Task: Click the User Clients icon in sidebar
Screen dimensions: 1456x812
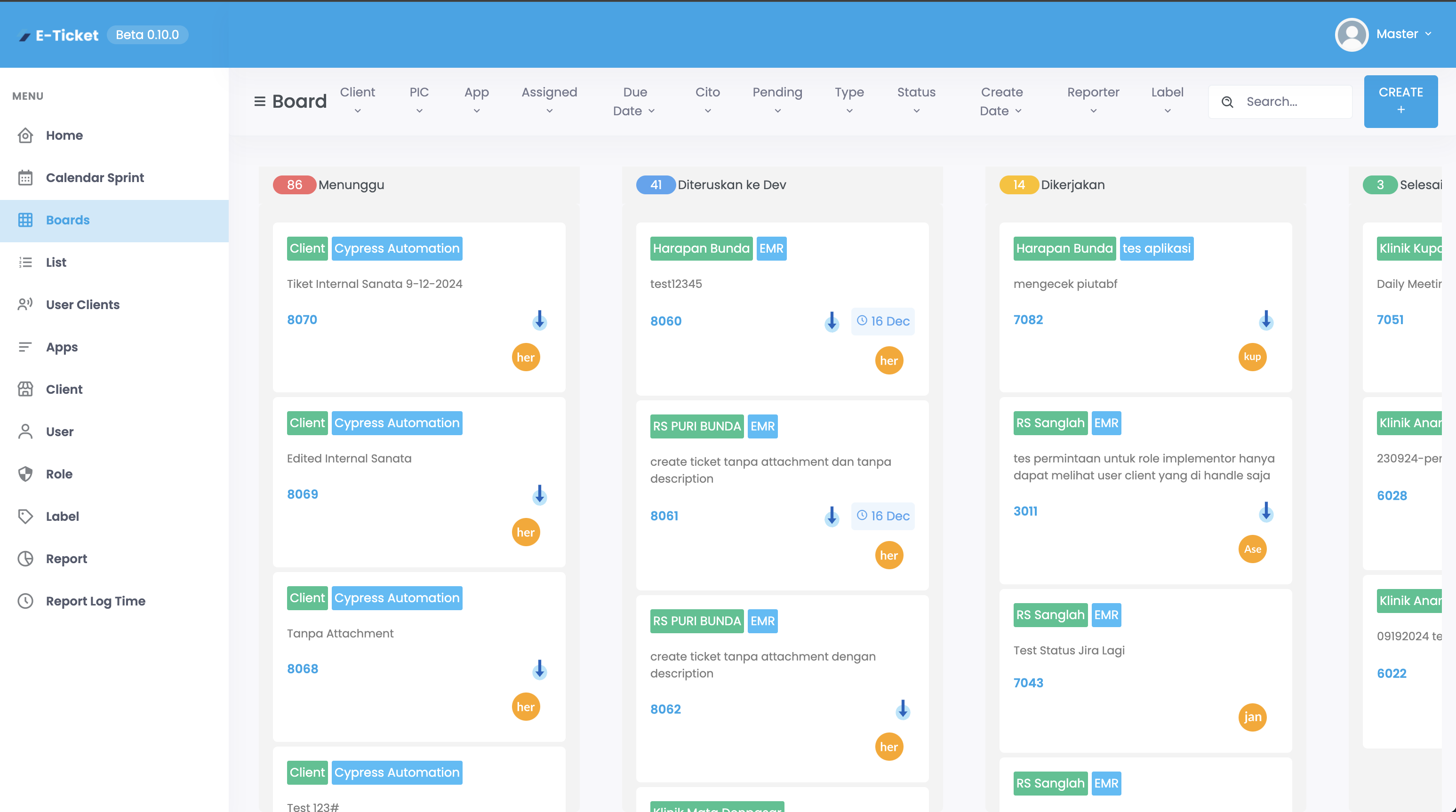Action: [x=25, y=304]
